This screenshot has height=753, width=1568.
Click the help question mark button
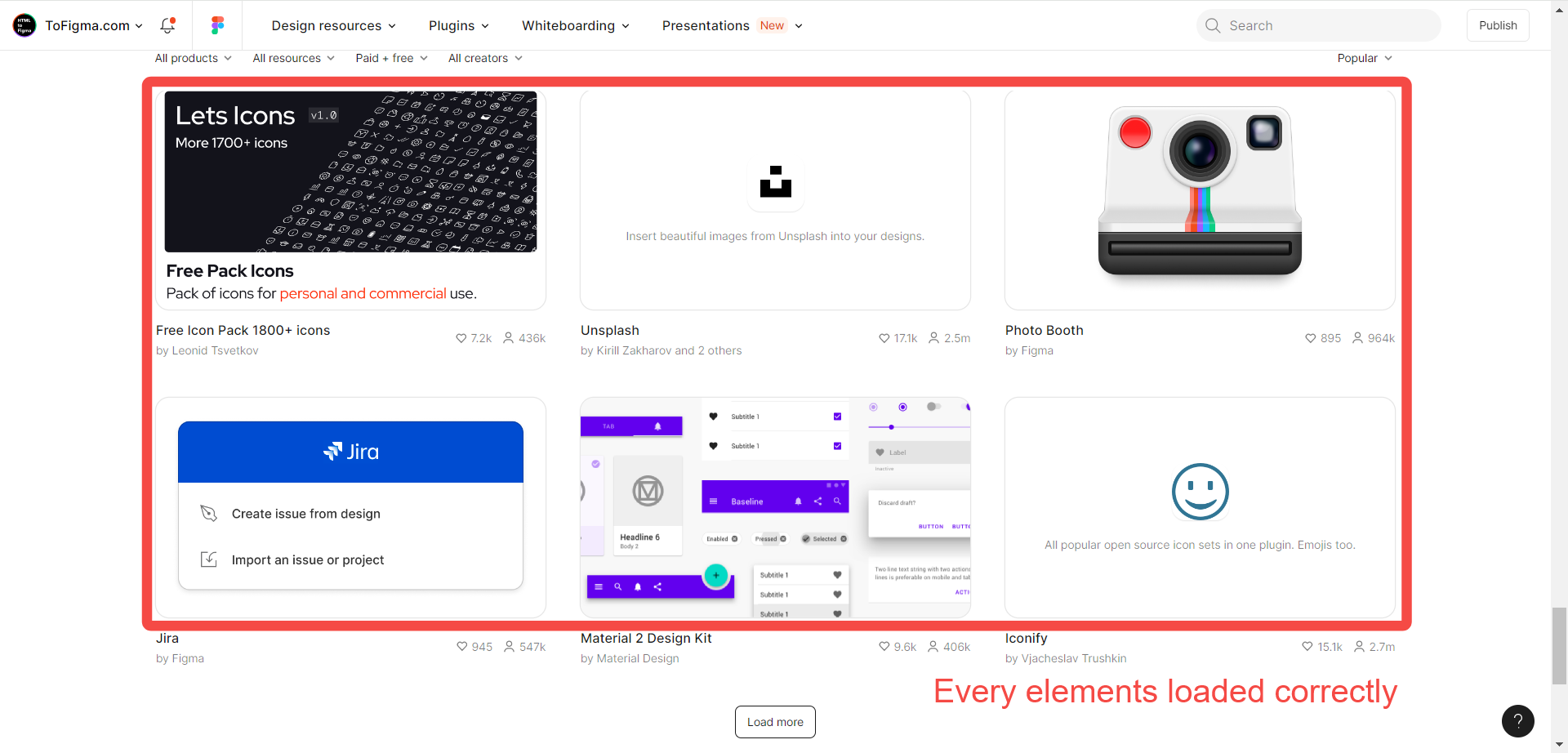click(x=1517, y=720)
